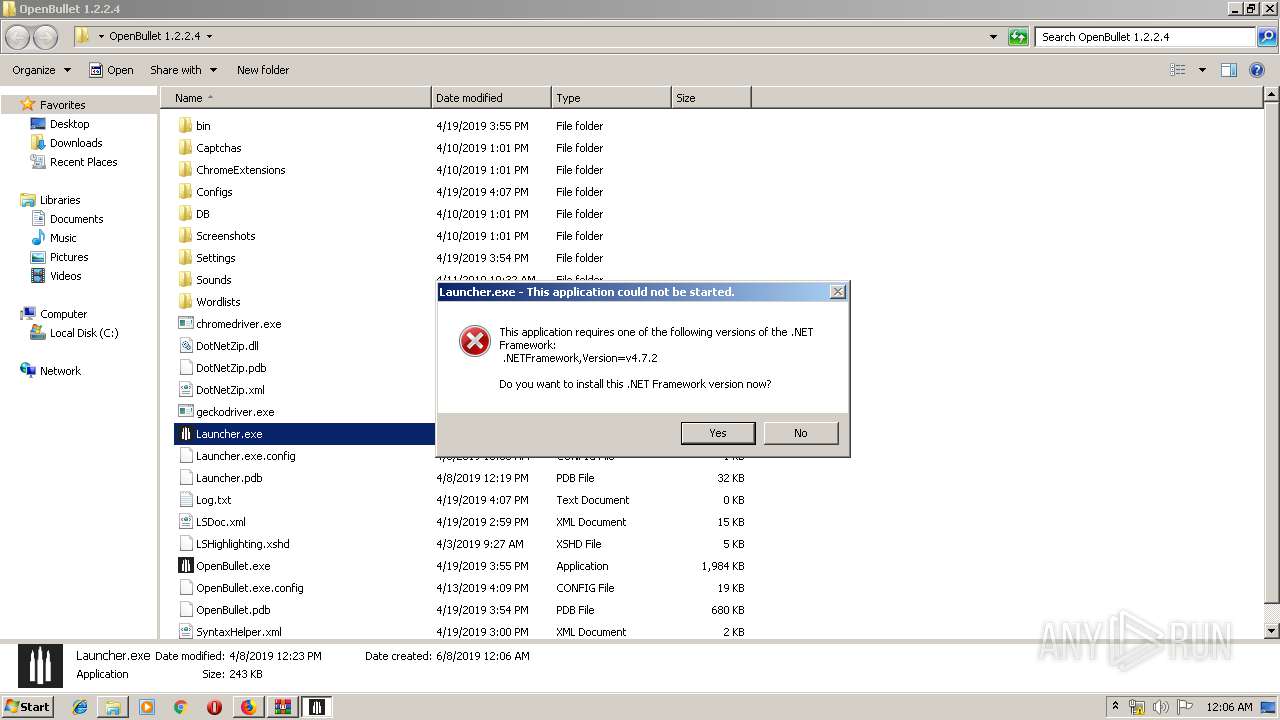Open Firefox from taskbar
The height and width of the screenshot is (720, 1280).
(248, 707)
